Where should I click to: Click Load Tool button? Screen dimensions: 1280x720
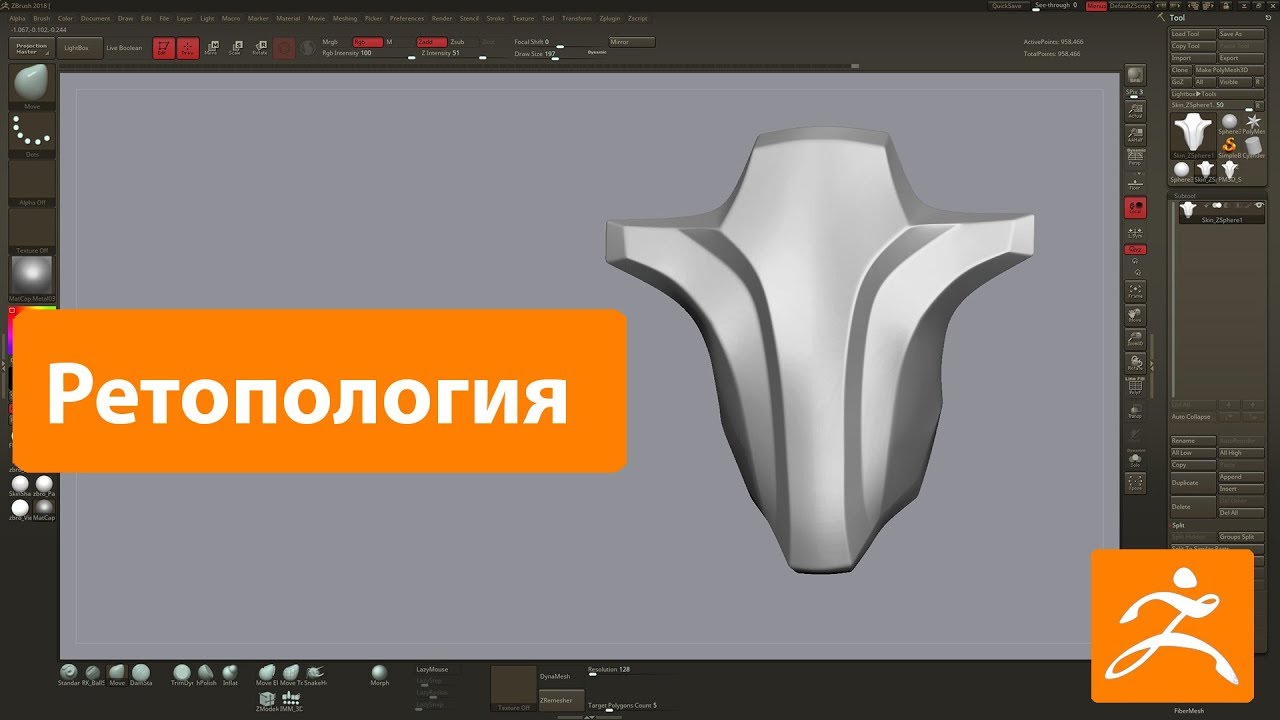[1193, 34]
